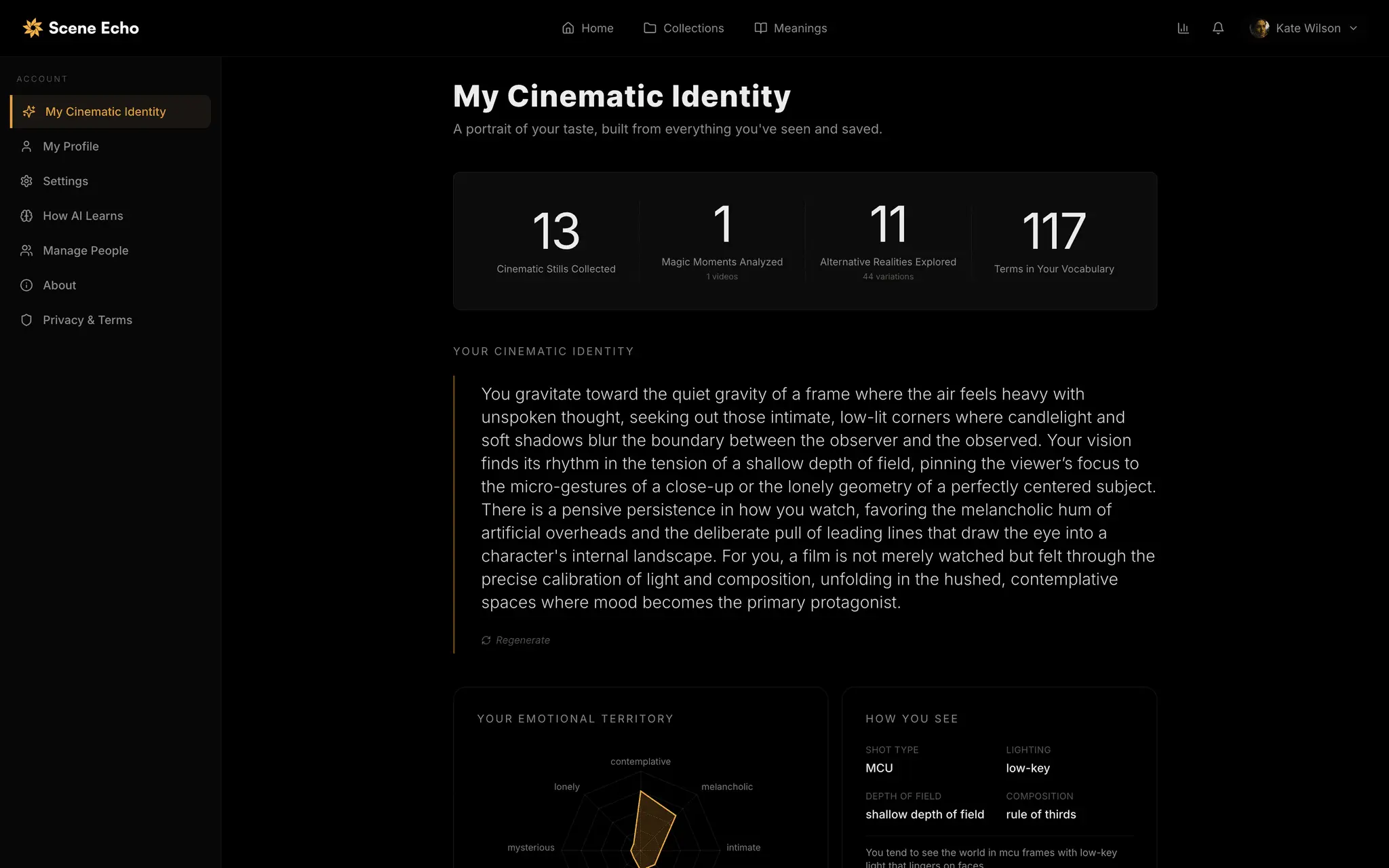
Task: Click the 'lonely' radar axis label
Action: (x=567, y=787)
